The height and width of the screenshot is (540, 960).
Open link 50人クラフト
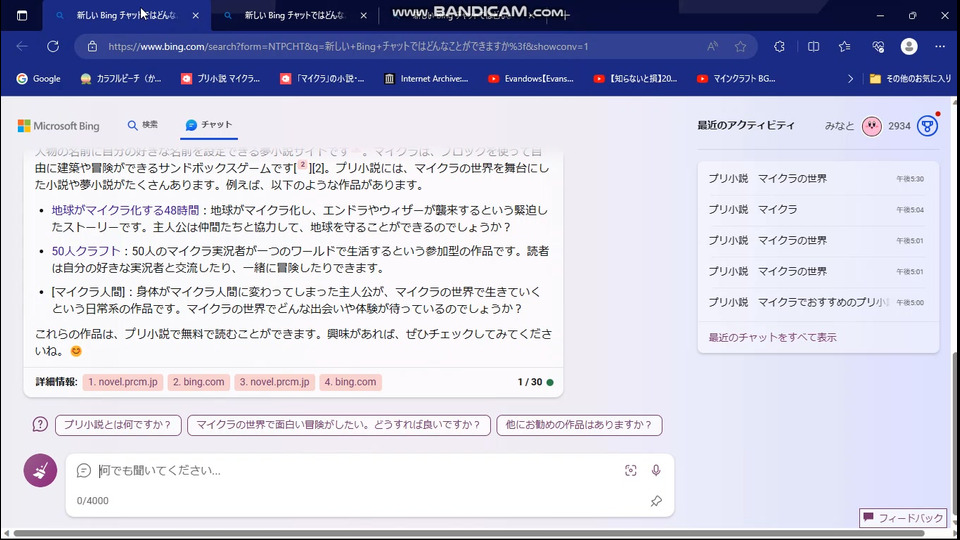[x=86, y=251]
